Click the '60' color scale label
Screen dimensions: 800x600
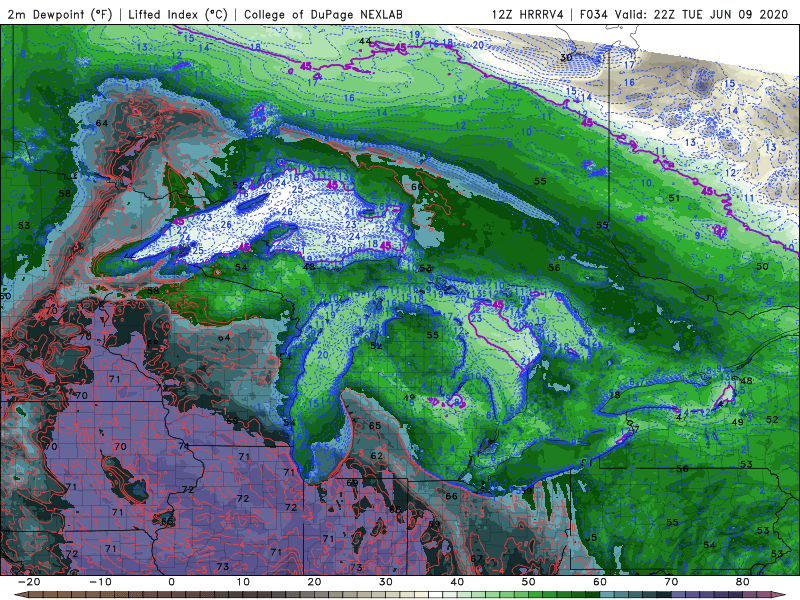(x=600, y=582)
